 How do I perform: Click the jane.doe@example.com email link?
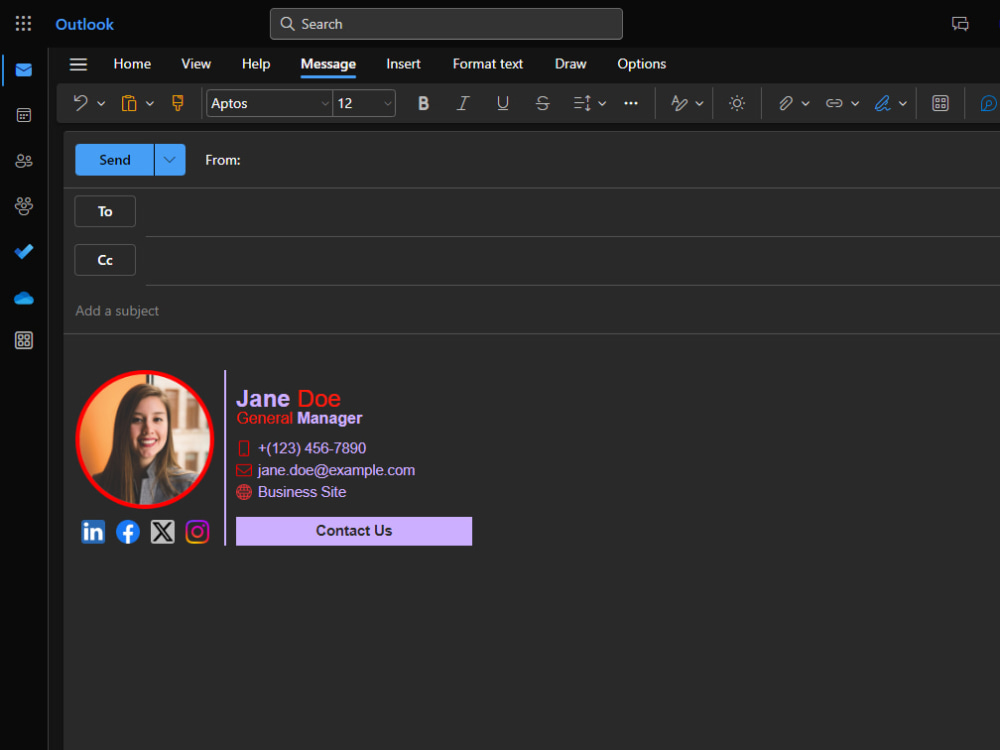click(x=336, y=471)
